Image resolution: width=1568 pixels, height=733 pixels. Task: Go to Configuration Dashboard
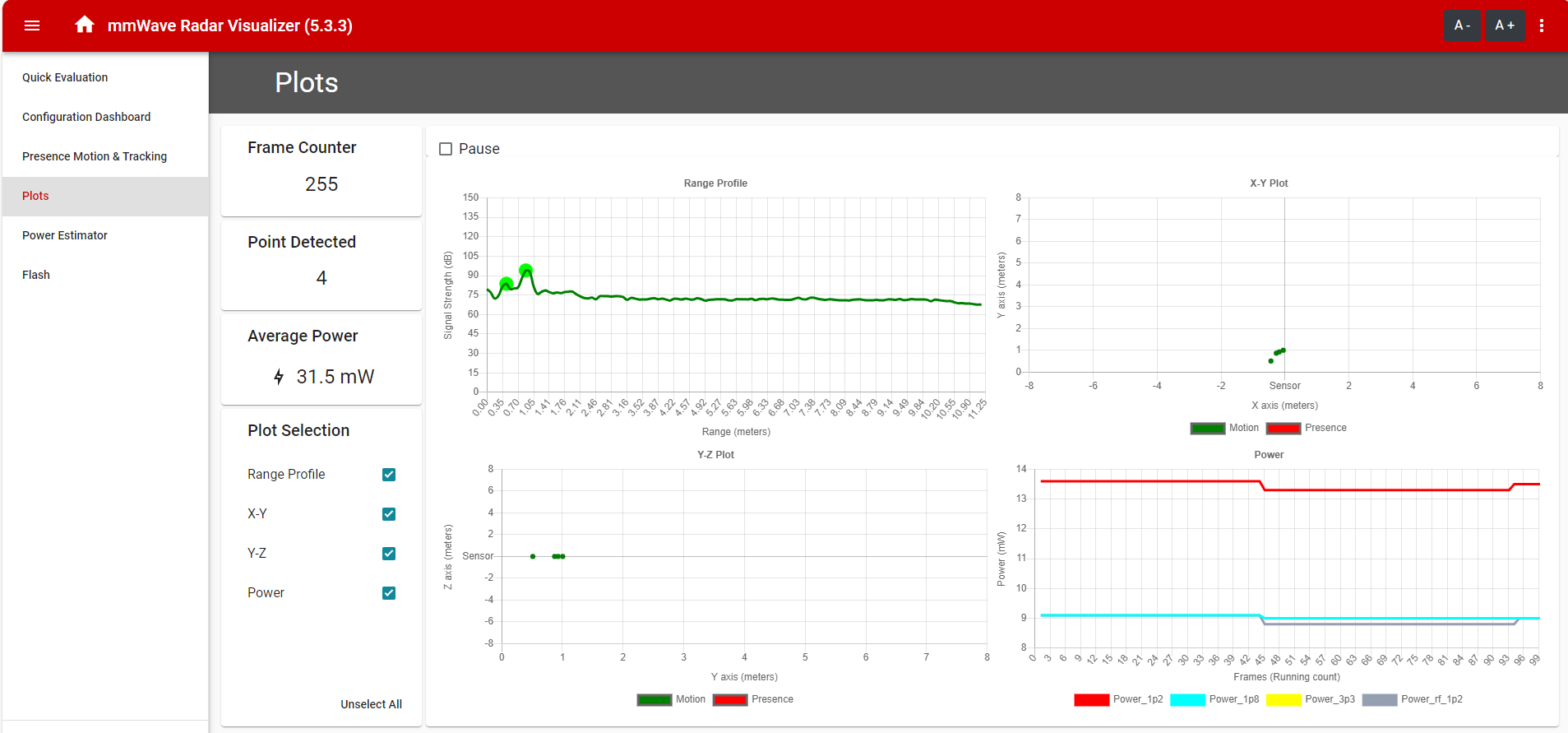point(86,117)
